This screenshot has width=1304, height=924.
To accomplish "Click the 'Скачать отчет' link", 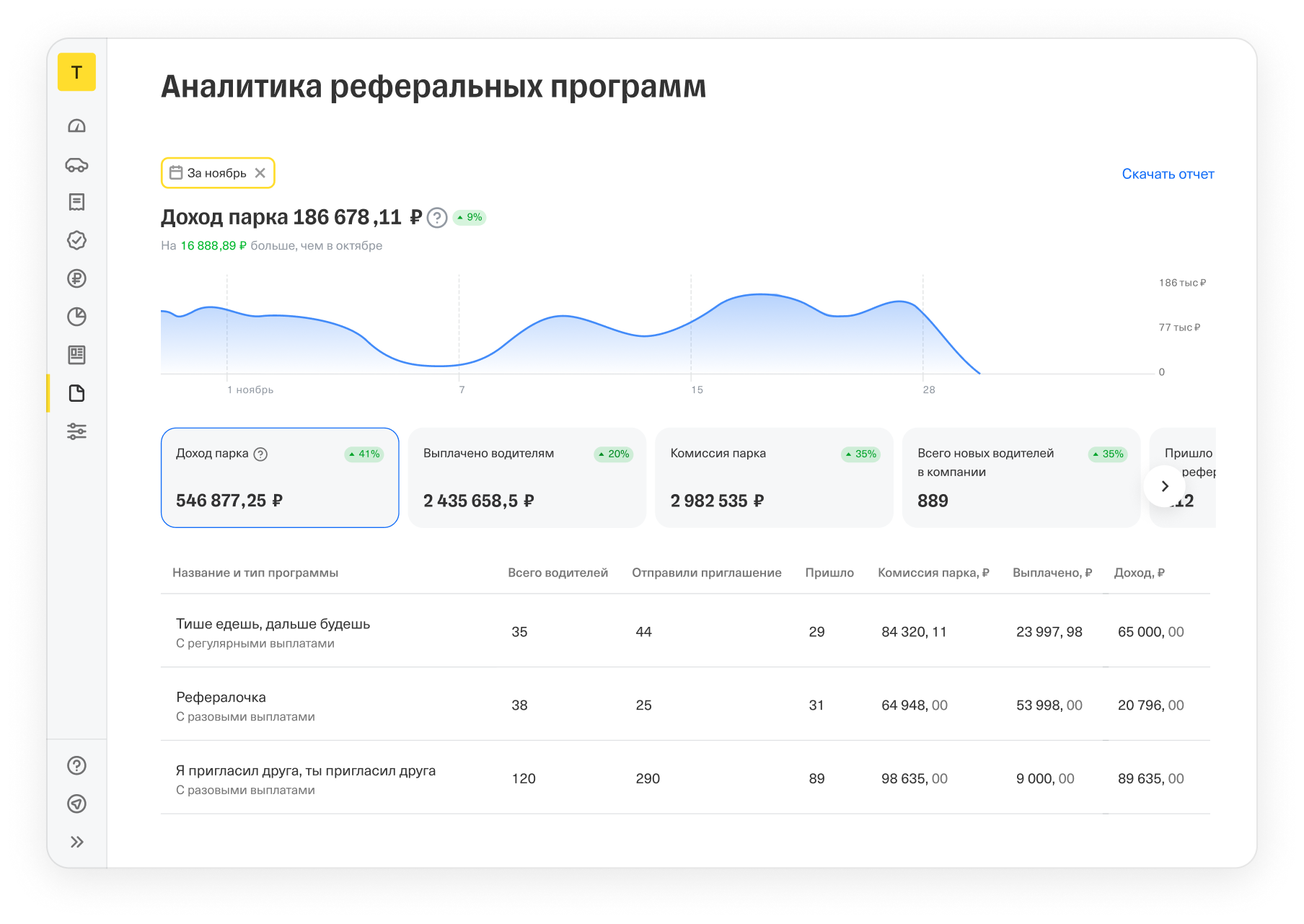I will click(1168, 174).
